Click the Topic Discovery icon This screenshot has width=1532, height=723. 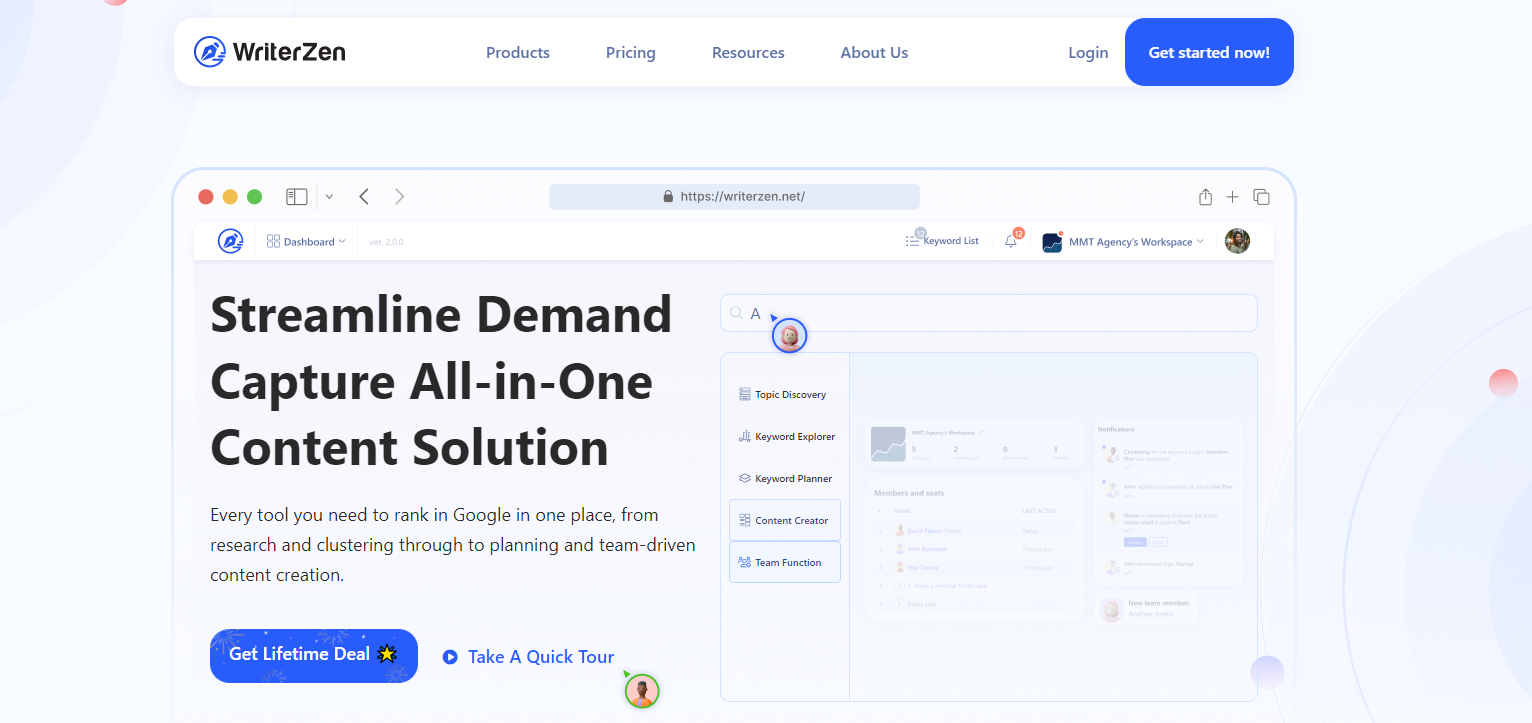(x=745, y=395)
